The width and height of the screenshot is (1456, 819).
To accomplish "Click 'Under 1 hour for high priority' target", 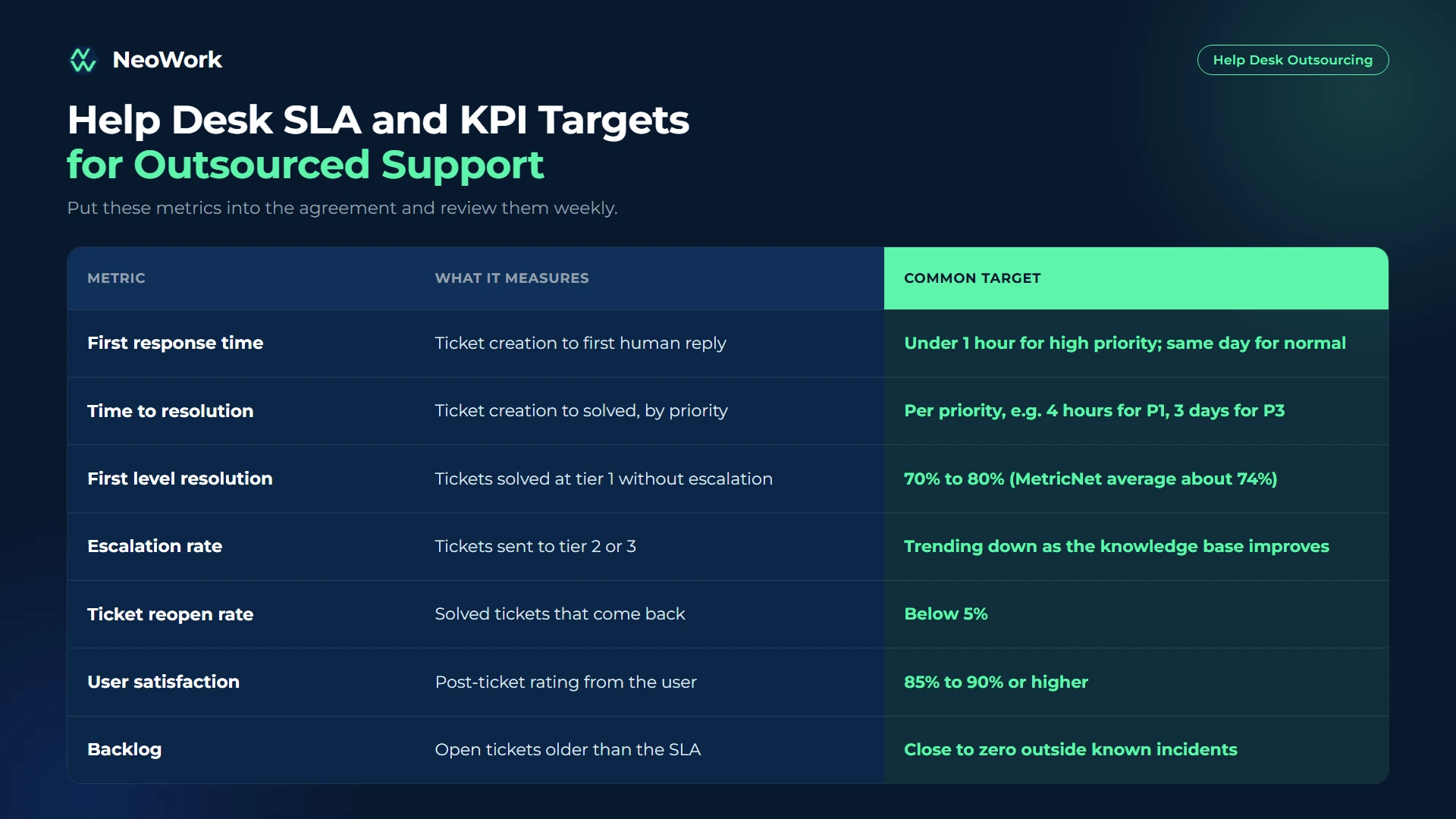I will (1125, 343).
